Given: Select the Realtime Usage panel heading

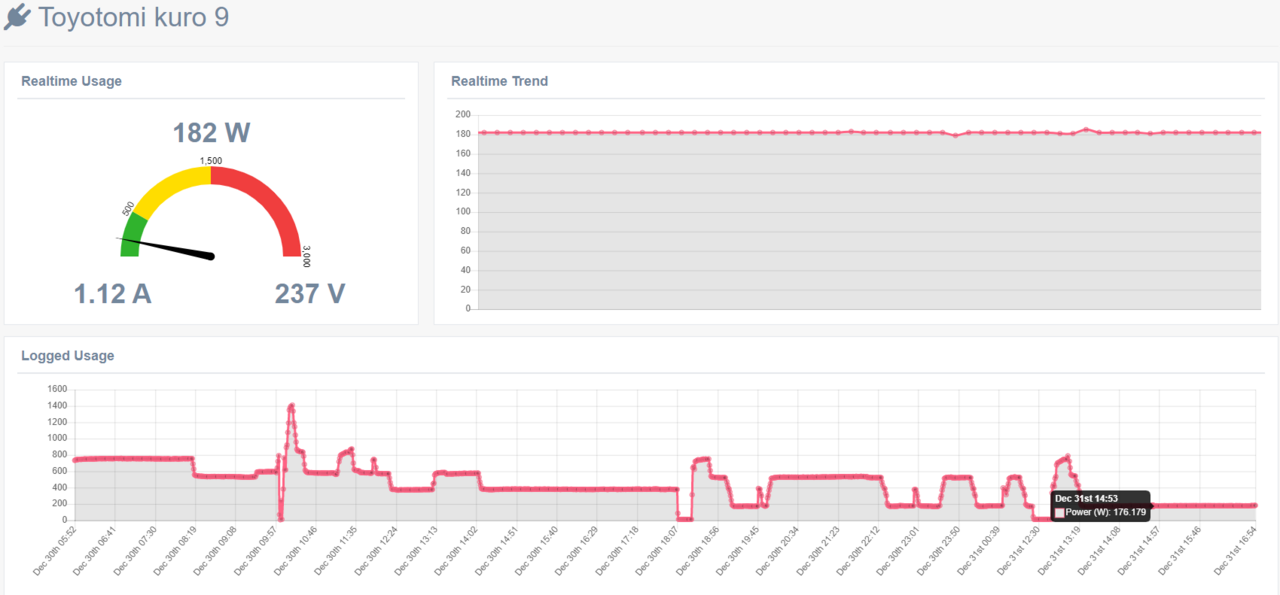Looking at the screenshot, I should [x=71, y=81].
